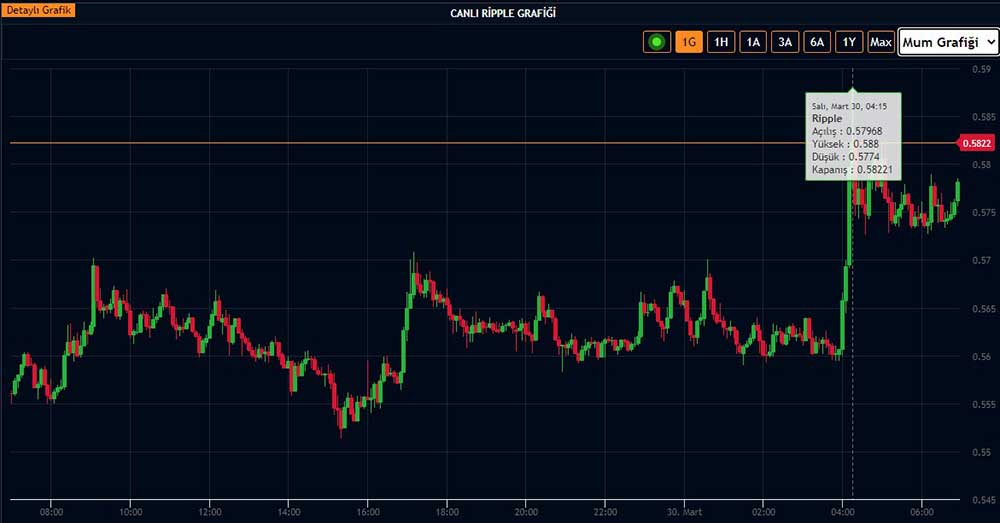1000x523 pixels.
Task: Click the 12:00 time axis label
Action: pyautogui.click(x=210, y=512)
